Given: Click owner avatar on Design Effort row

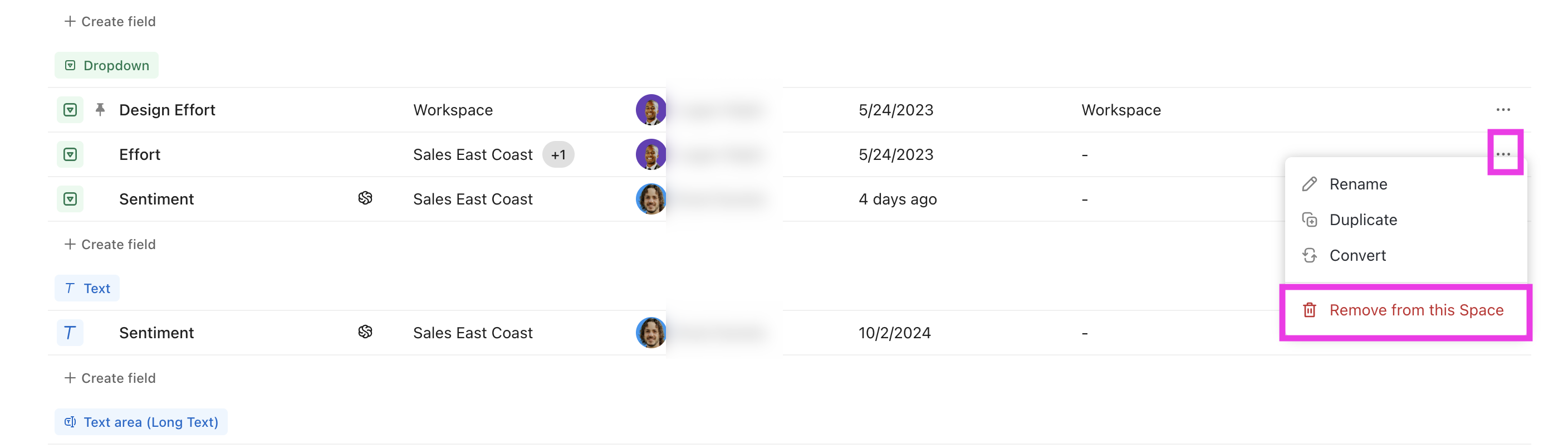Looking at the screenshot, I should coord(651,110).
